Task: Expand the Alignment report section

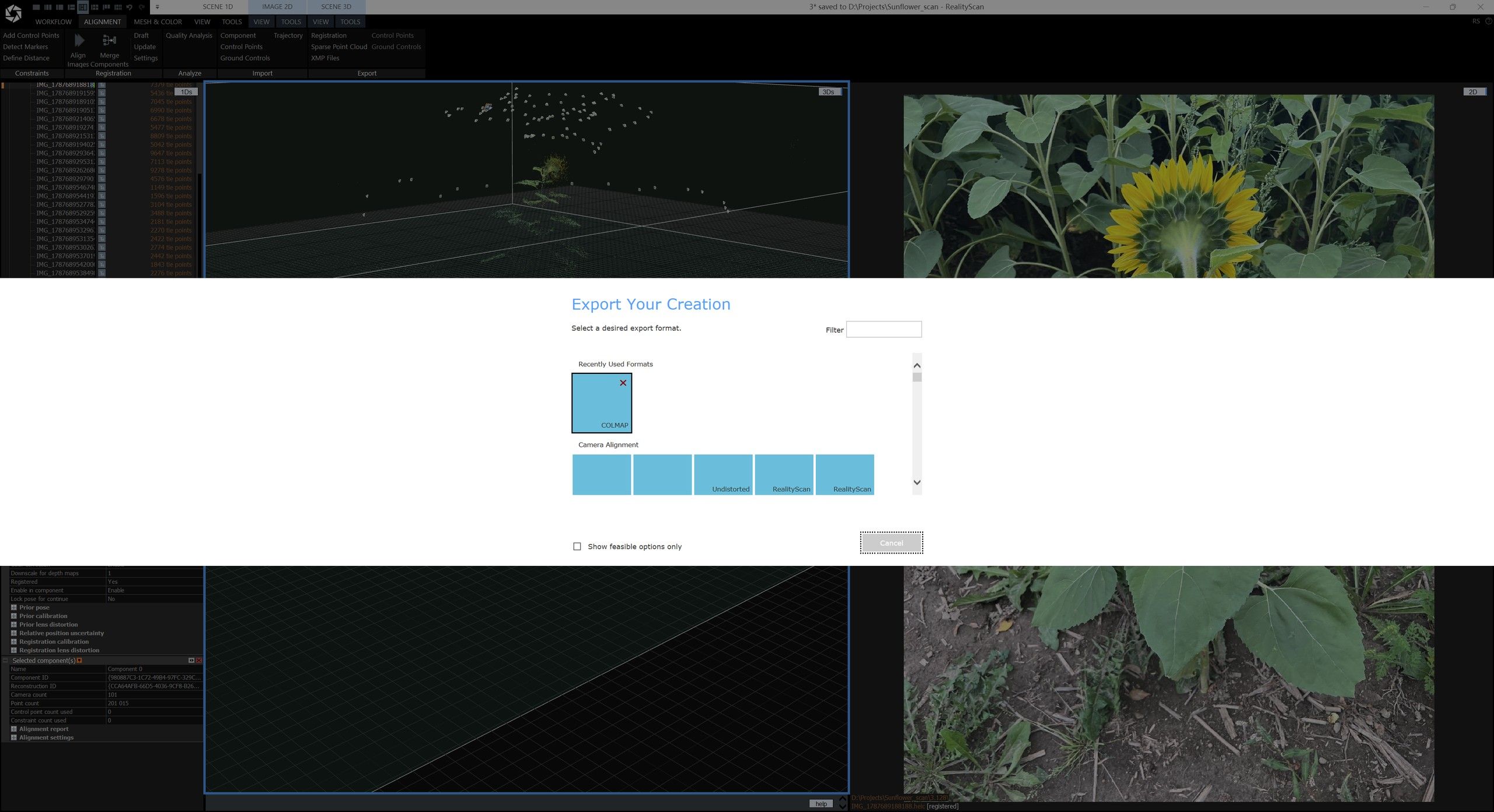Action: click(x=13, y=729)
